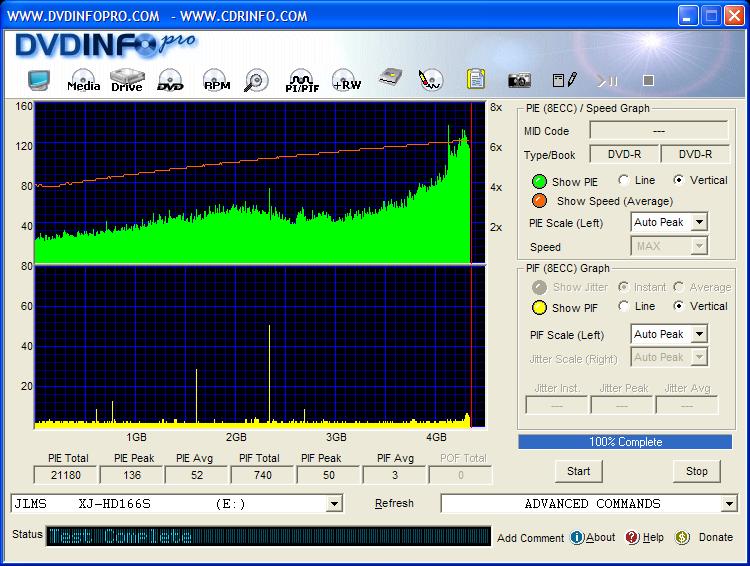The width and height of the screenshot is (750, 566).
Task: Click the 100% Complete progress bar
Action: click(625, 442)
